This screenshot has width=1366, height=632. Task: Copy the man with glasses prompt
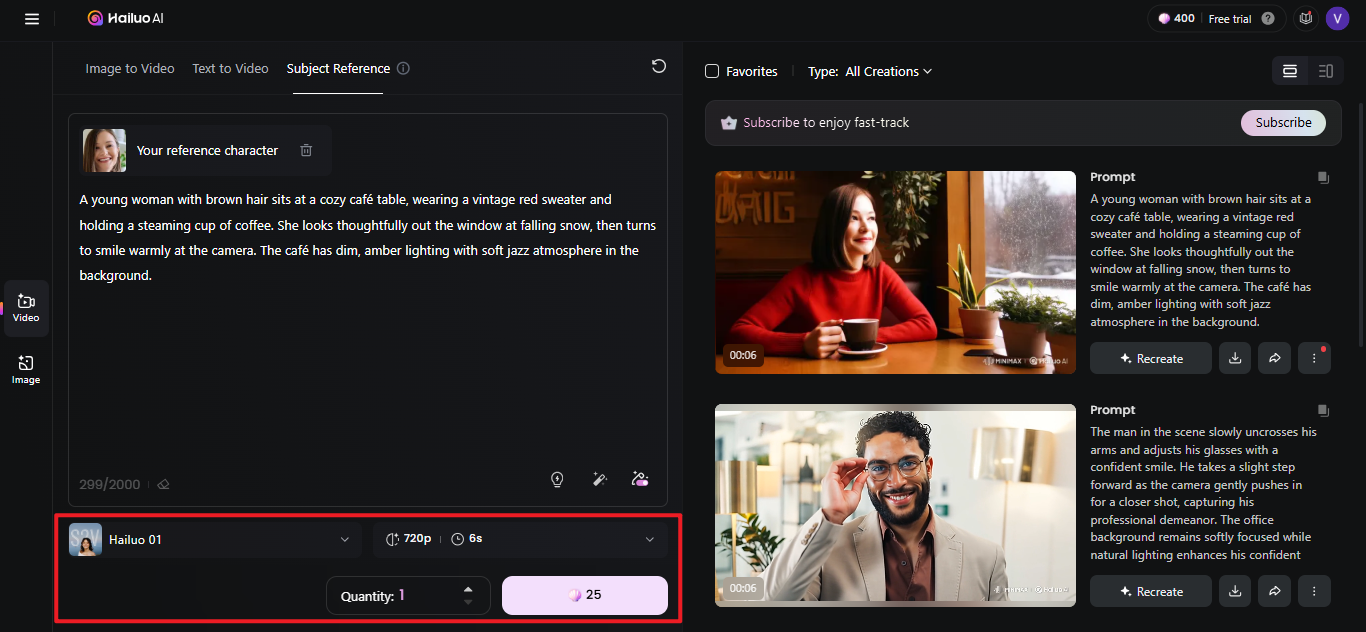(1323, 410)
